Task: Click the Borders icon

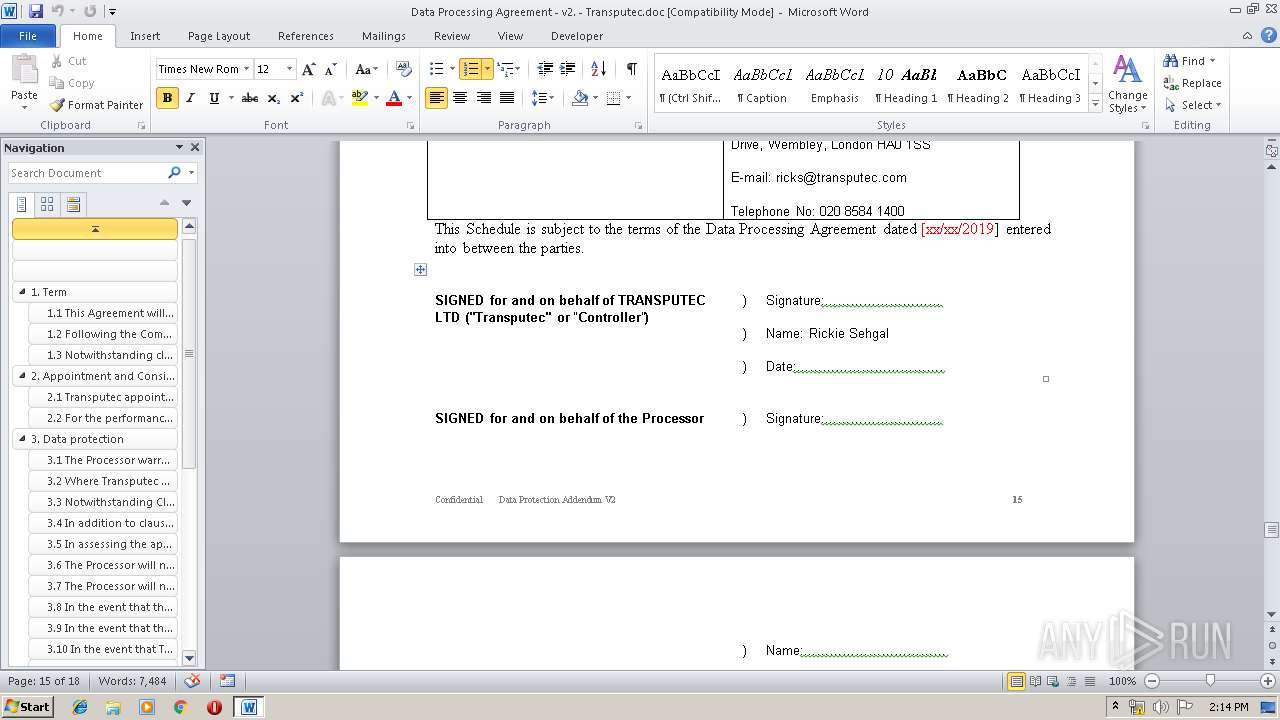Action: [613, 98]
